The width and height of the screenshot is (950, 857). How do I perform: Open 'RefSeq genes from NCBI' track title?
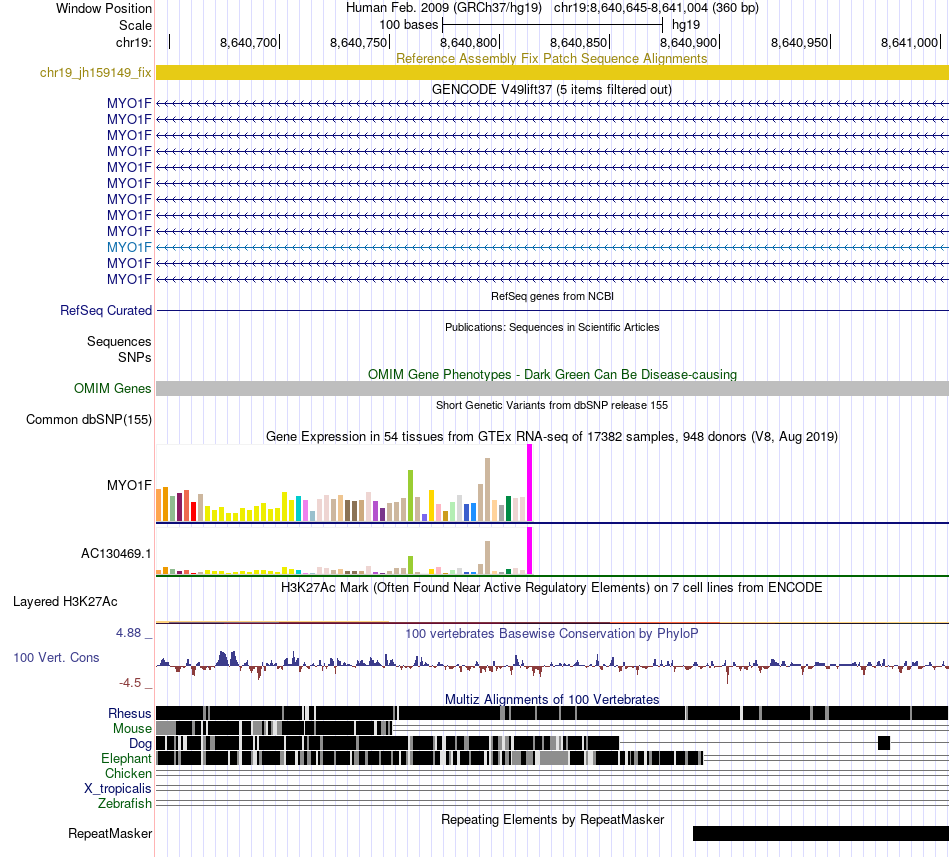[x=552, y=296]
